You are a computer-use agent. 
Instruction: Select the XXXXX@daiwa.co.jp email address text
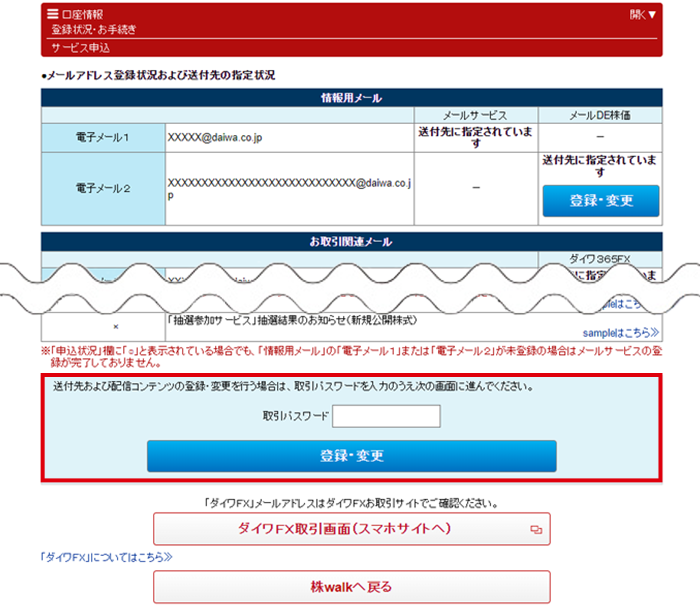click(215, 138)
